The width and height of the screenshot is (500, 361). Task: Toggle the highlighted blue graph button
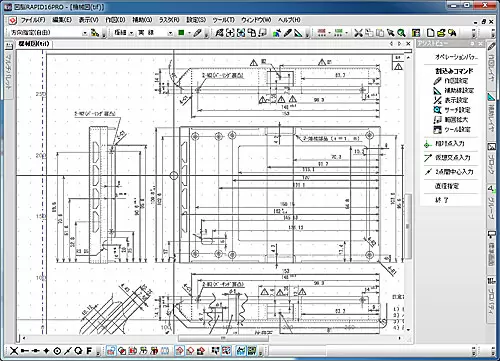pos(241,351)
